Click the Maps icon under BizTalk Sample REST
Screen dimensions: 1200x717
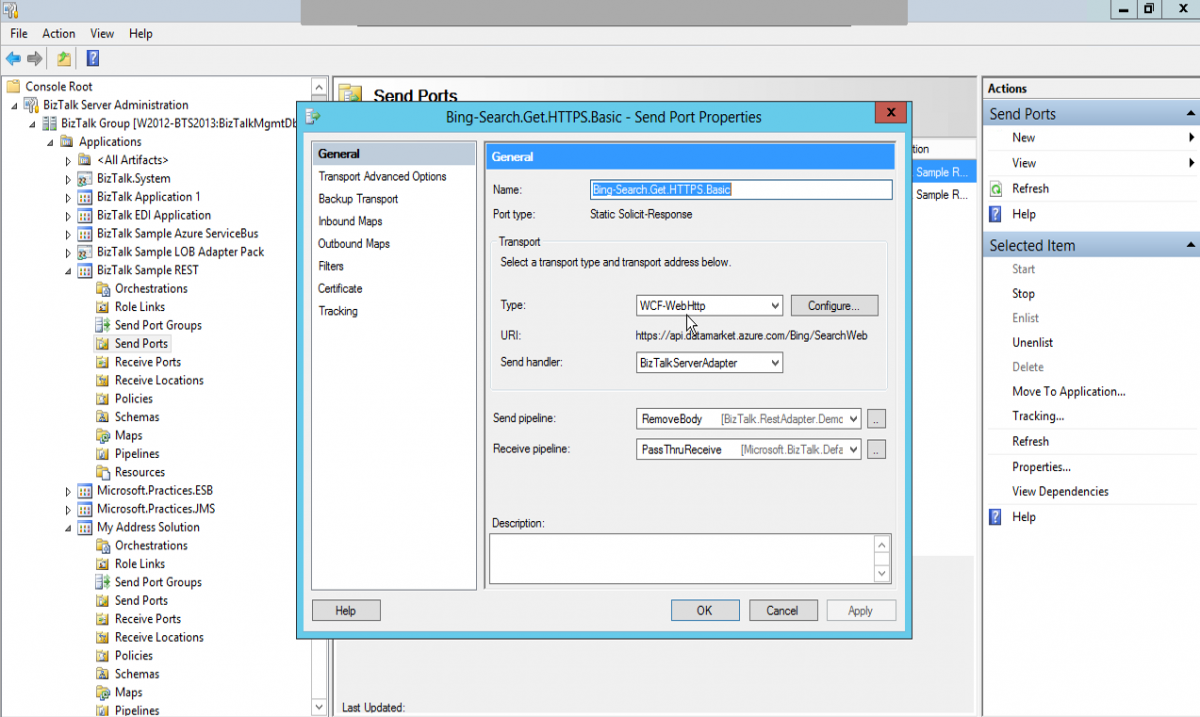pyautogui.click(x=104, y=435)
